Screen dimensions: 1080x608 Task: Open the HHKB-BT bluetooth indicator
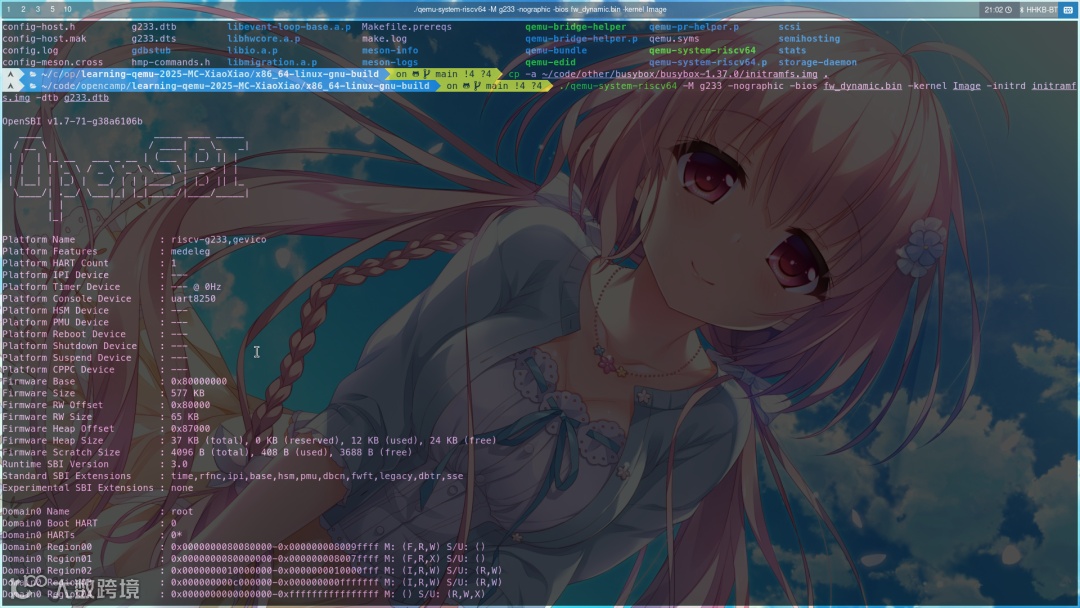[x=1038, y=10]
